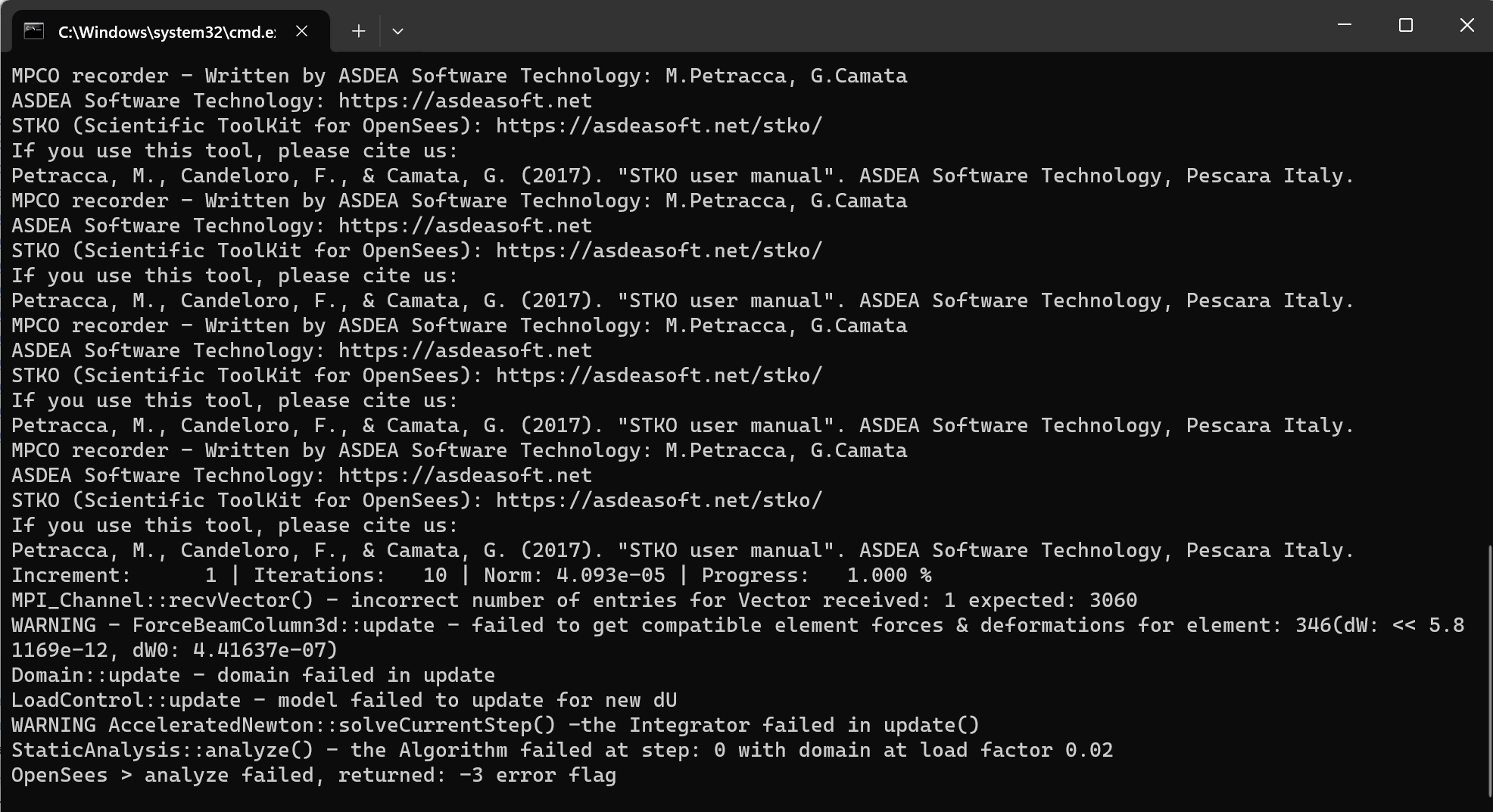Click the 'Norm: 4.093e-05' value
The height and width of the screenshot is (812, 1493).
pos(575,575)
